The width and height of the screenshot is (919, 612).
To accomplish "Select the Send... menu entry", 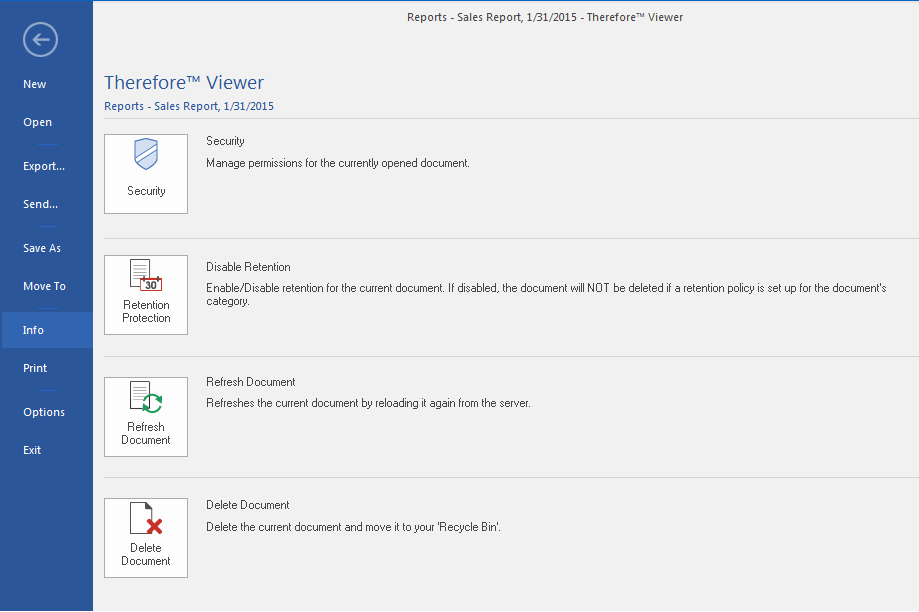I will click(40, 205).
